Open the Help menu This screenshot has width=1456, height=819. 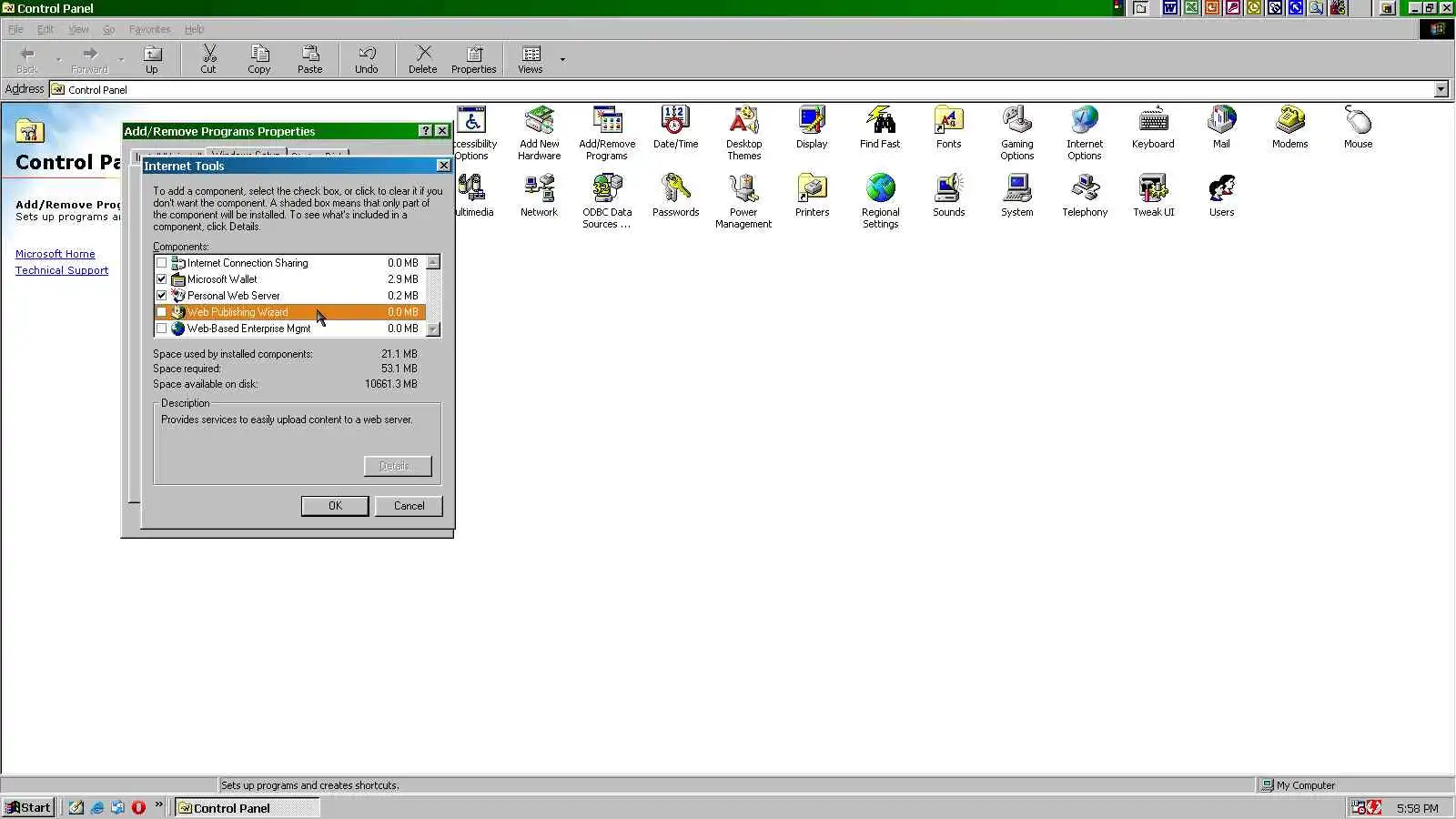[x=195, y=29]
